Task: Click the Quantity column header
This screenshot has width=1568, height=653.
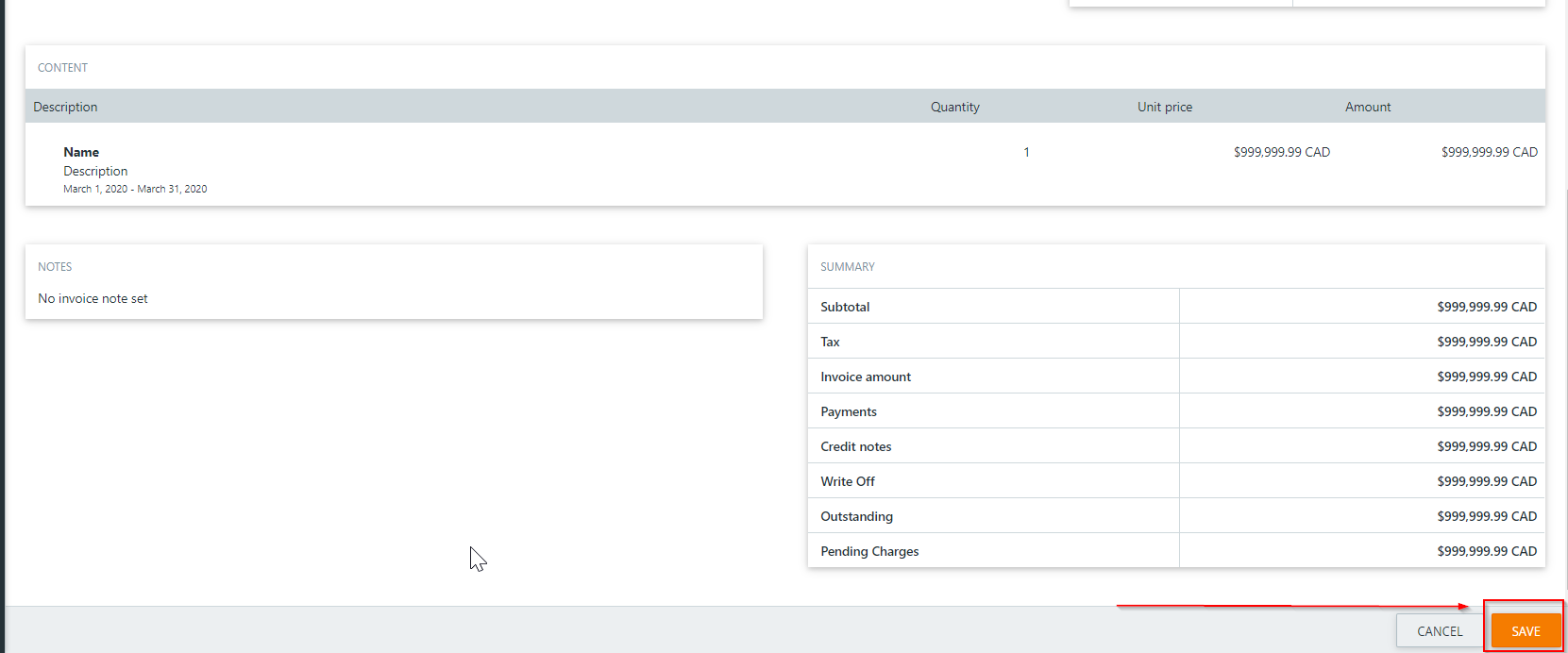Action: pos(954,107)
